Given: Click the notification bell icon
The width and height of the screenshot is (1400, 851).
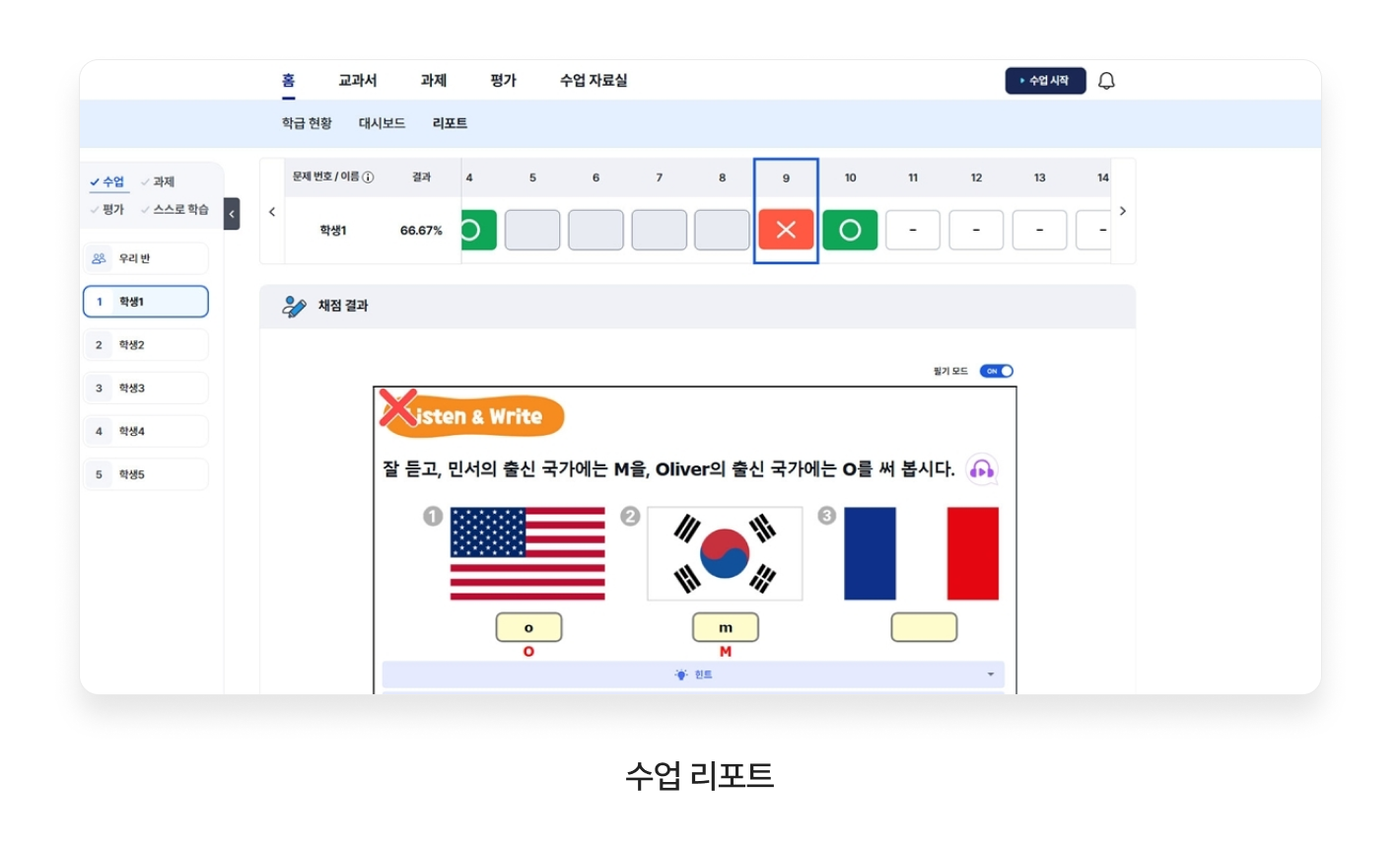Looking at the screenshot, I should point(1106,81).
